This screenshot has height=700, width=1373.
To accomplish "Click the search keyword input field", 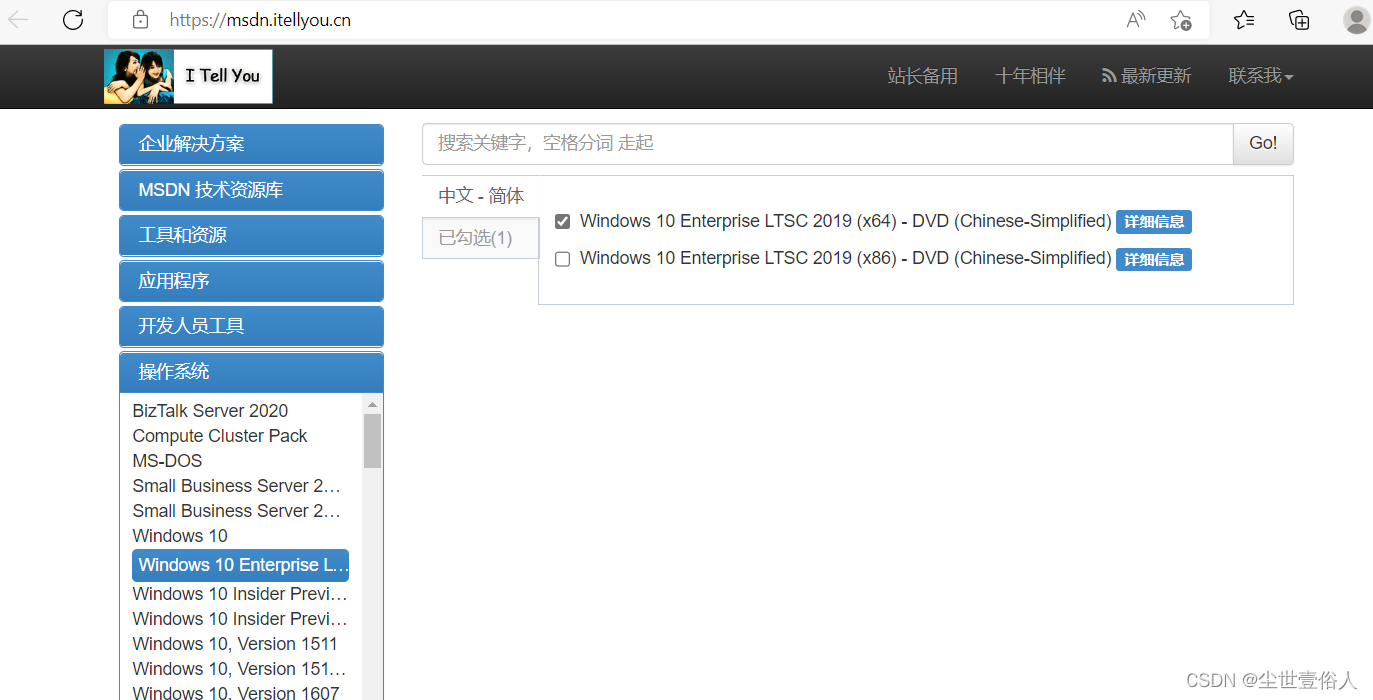I will [828, 144].
